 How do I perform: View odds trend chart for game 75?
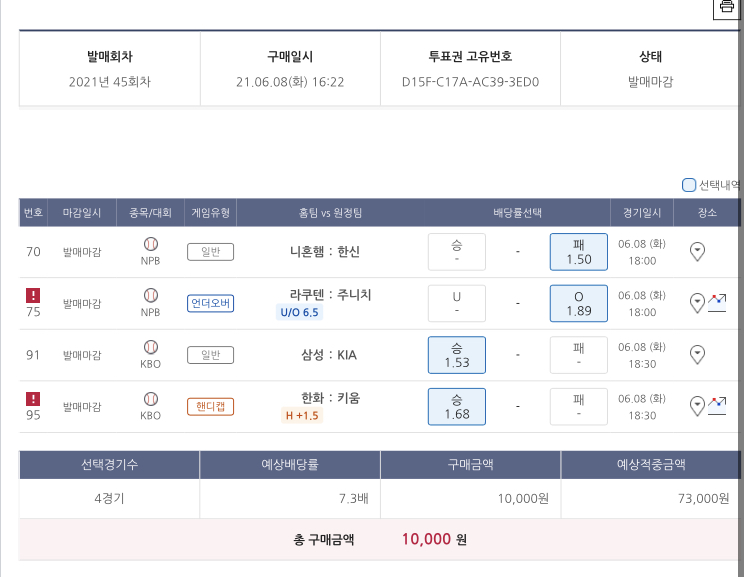tap(717, 302)
